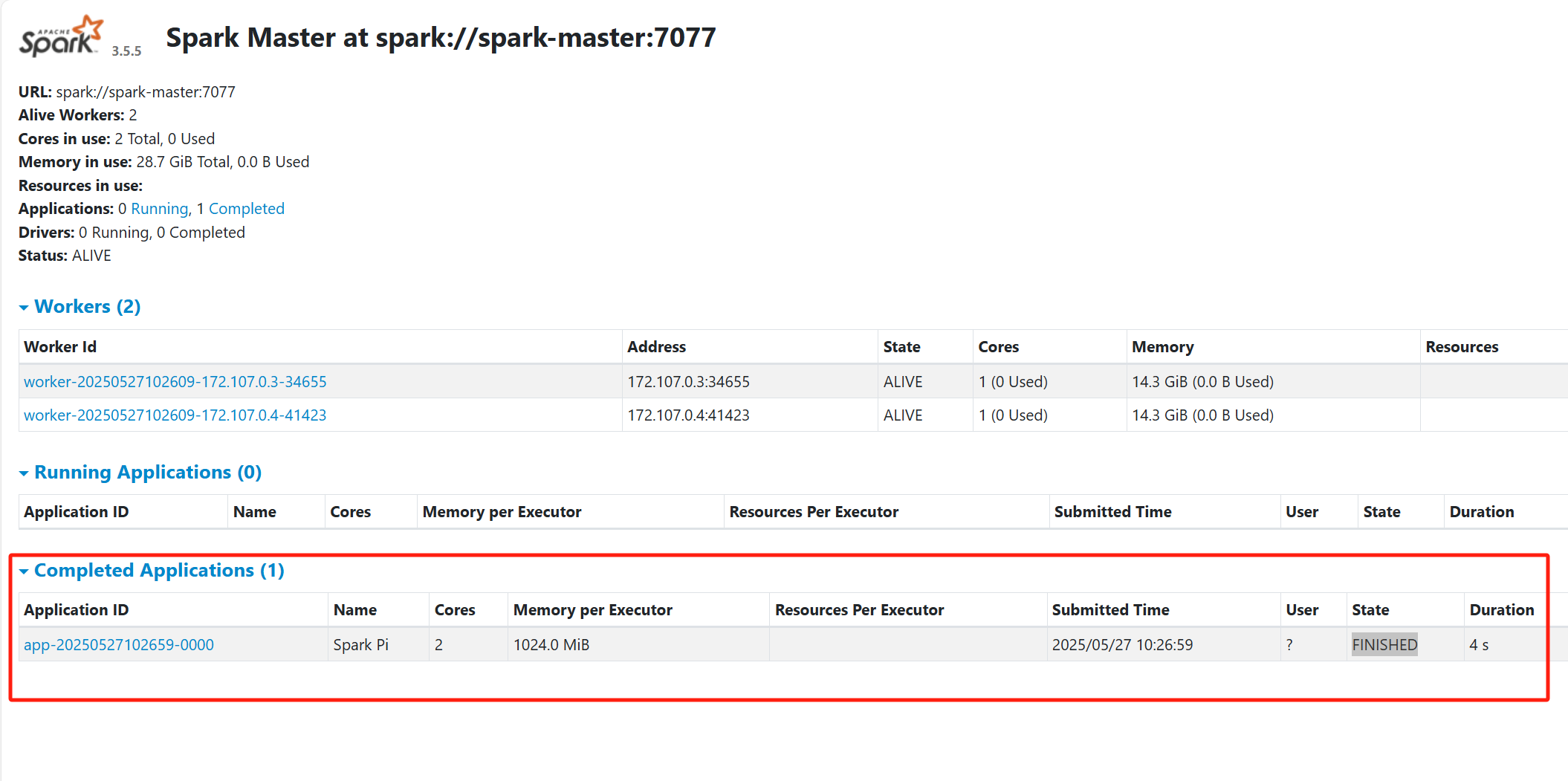Screen dimensions: 1568x781
Task: Click the Status: ALIVE line
Action: click(x=65, y=255)
